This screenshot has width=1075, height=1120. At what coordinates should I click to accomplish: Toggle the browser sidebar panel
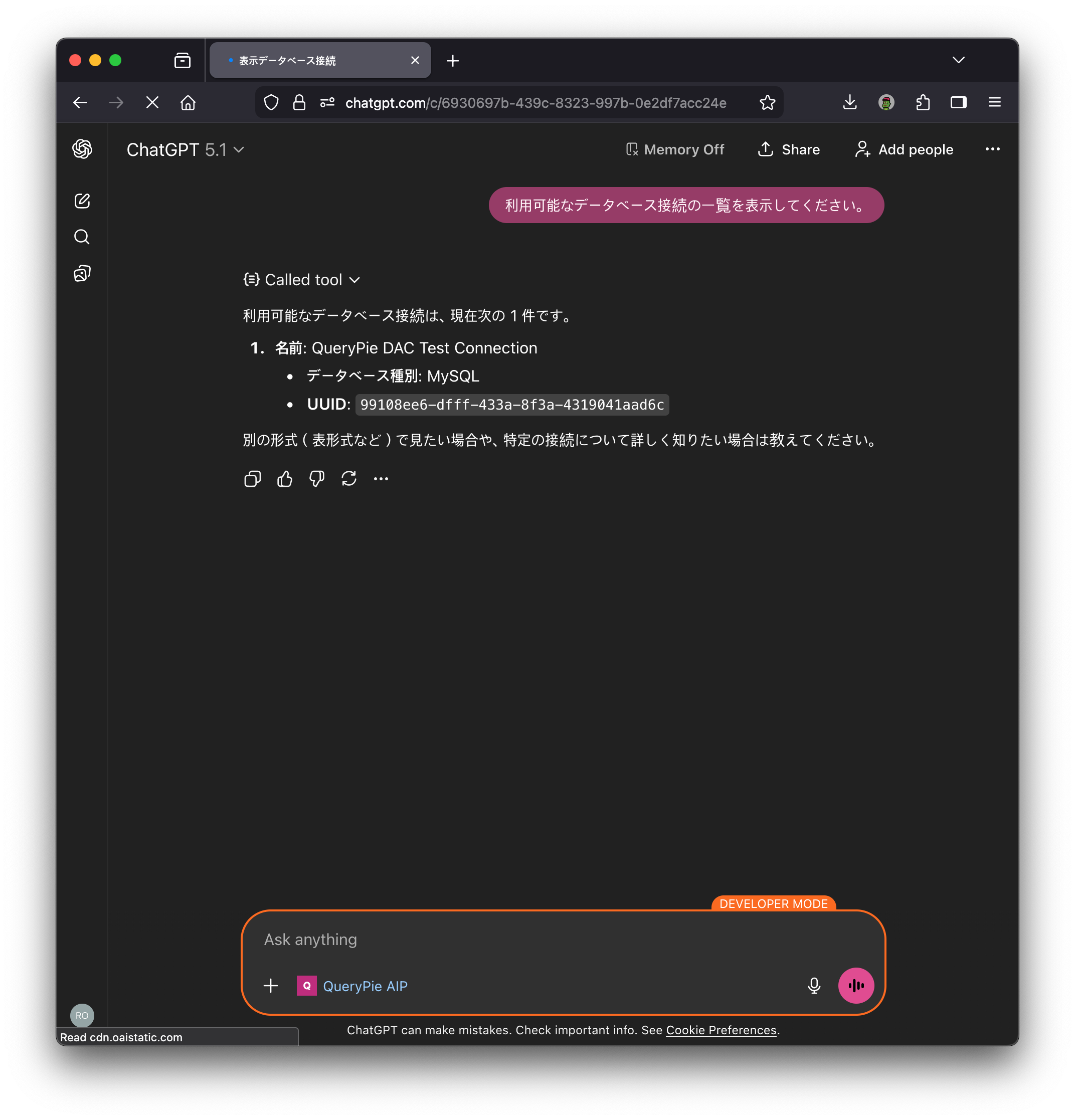958,103
